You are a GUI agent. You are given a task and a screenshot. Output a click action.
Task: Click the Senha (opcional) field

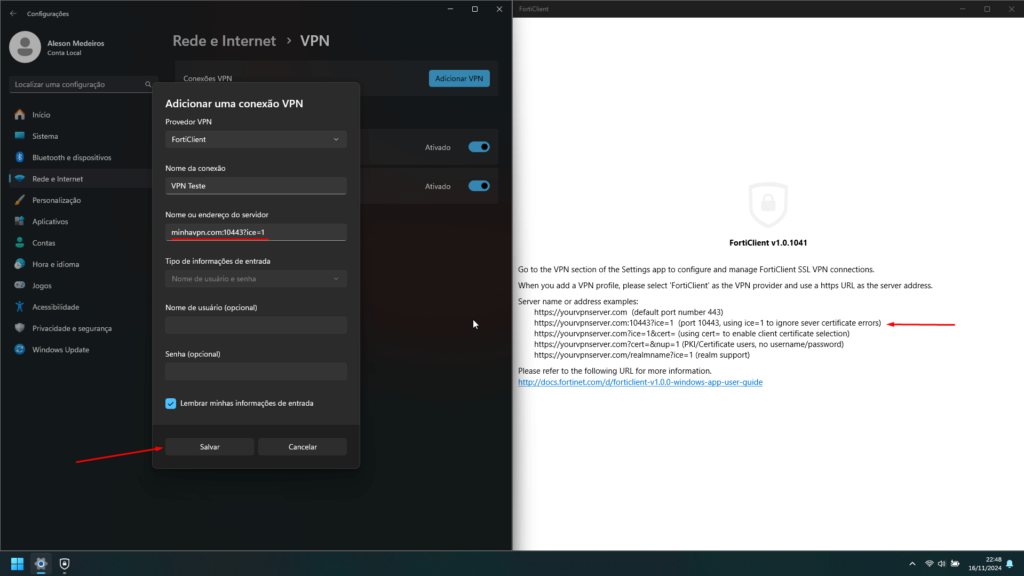(256, 372)
